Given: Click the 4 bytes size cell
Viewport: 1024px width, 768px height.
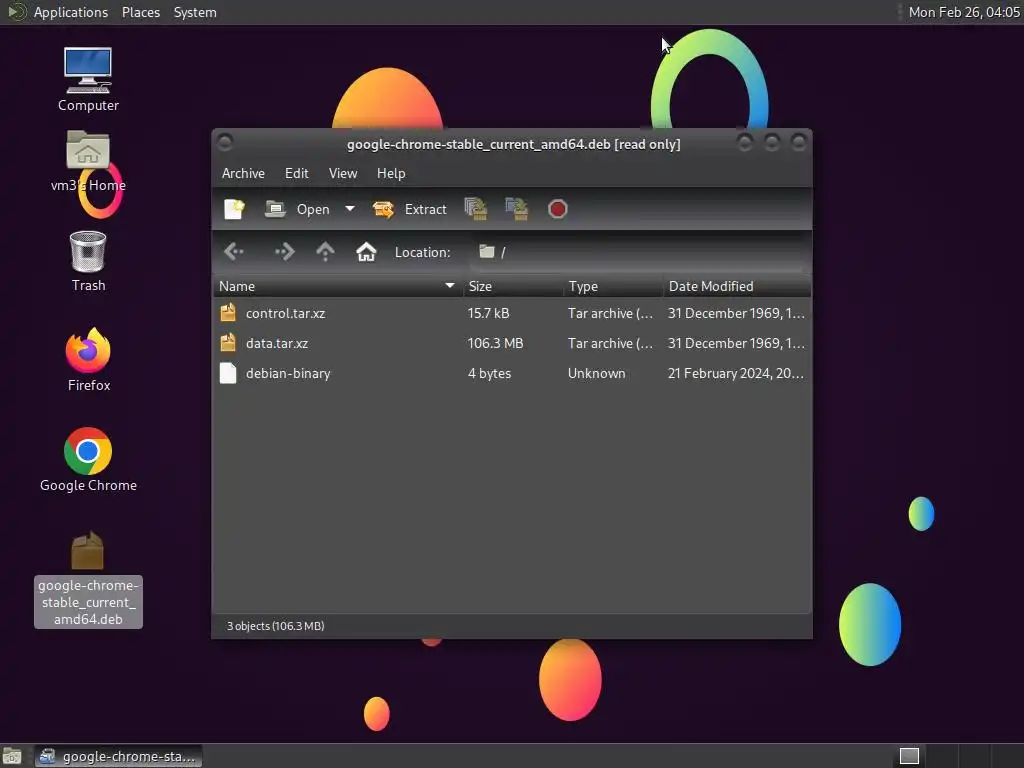Looking at the screenshot, I should tap(489, 373).
